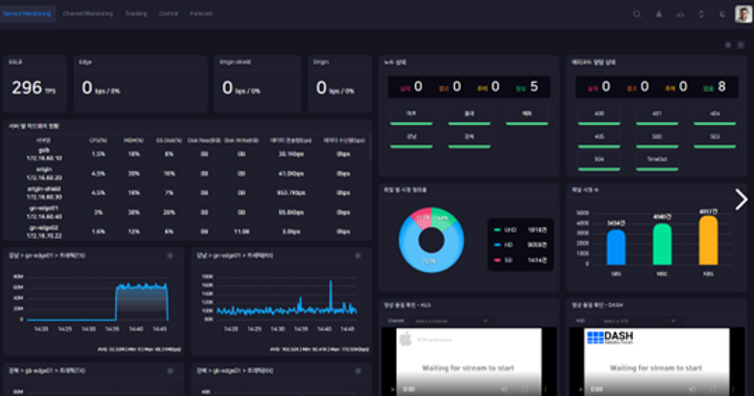The image size is (754, 396).
Task: Switch to the Channel Monitoring tab
Action: (x=88, y=13)
